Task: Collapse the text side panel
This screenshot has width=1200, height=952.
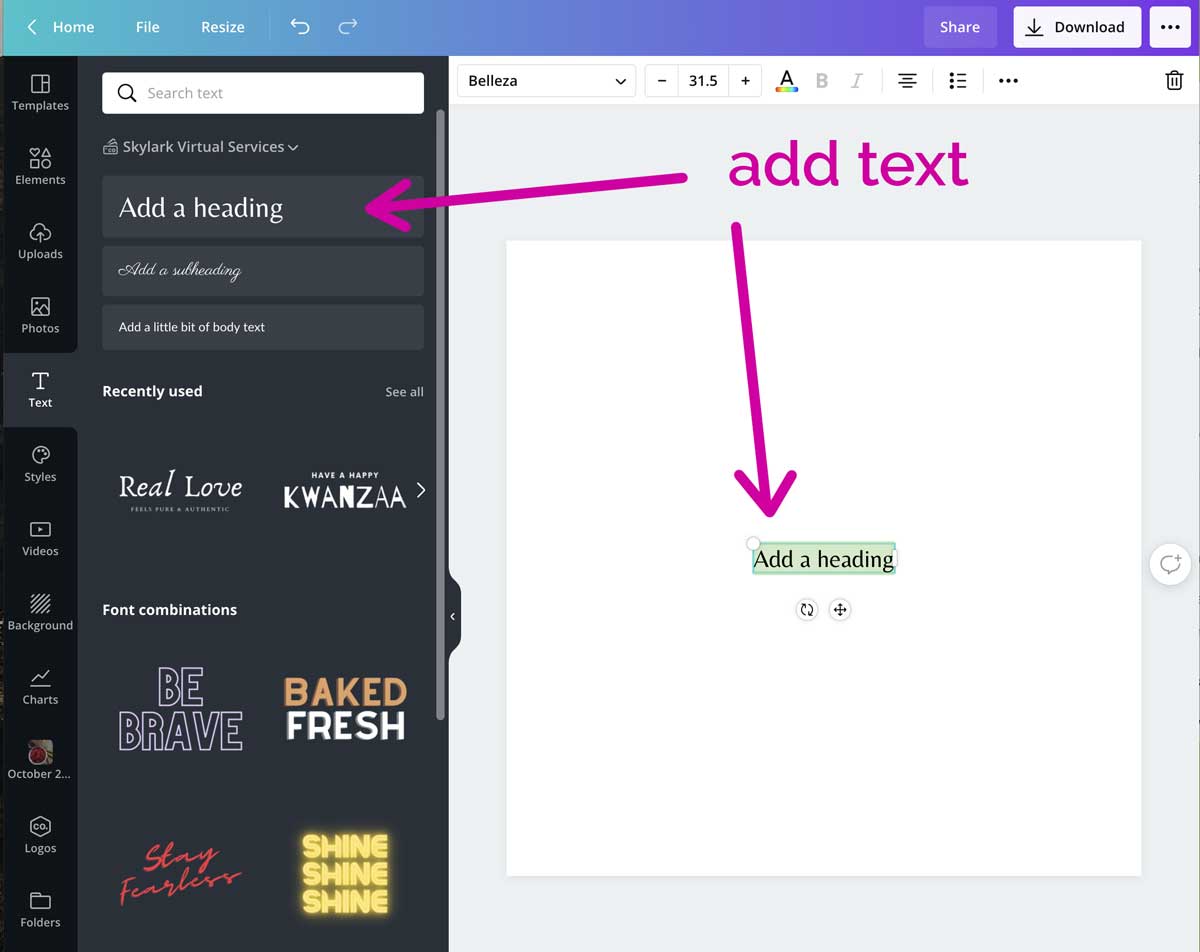Action: 452,616
